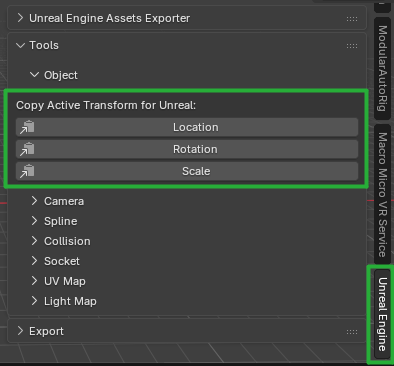Image resolution: width=394 pixels, height=366 pixels.
Task: Select the Unreal Engine sidebar tab
Action: 382,314
